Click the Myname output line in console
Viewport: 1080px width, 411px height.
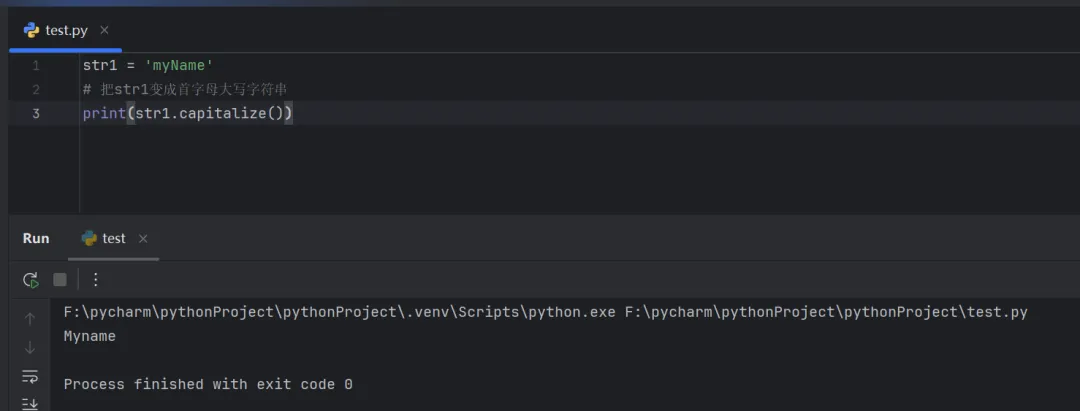click(x=90, y=336)
